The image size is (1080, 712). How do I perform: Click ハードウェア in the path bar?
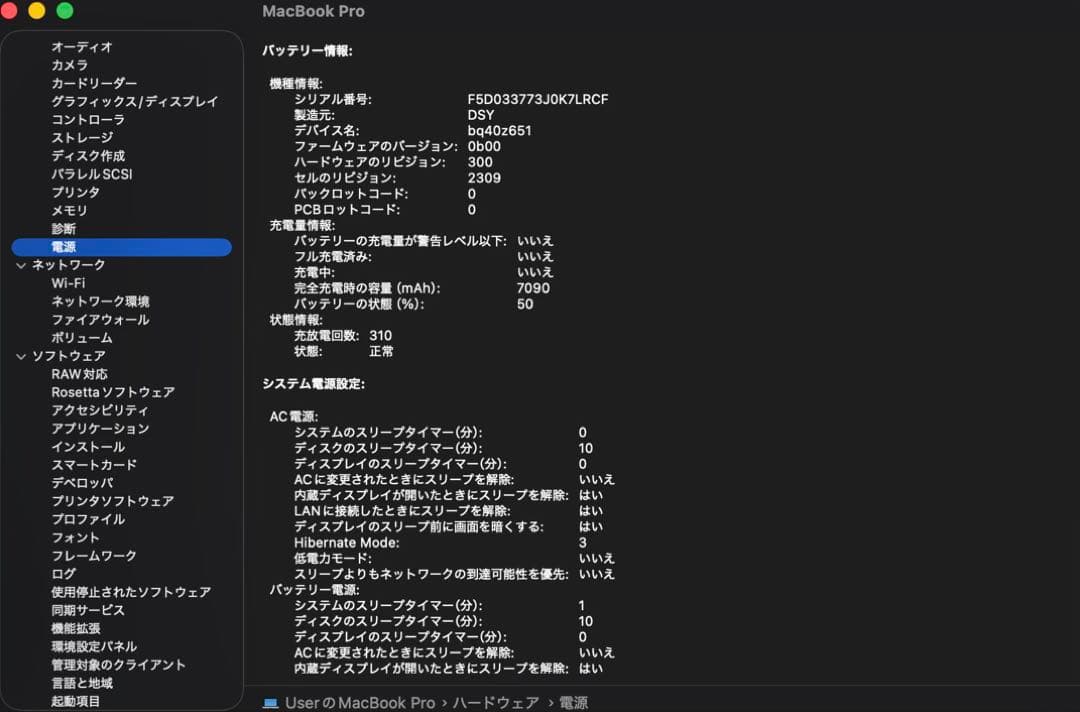point(496,703)
